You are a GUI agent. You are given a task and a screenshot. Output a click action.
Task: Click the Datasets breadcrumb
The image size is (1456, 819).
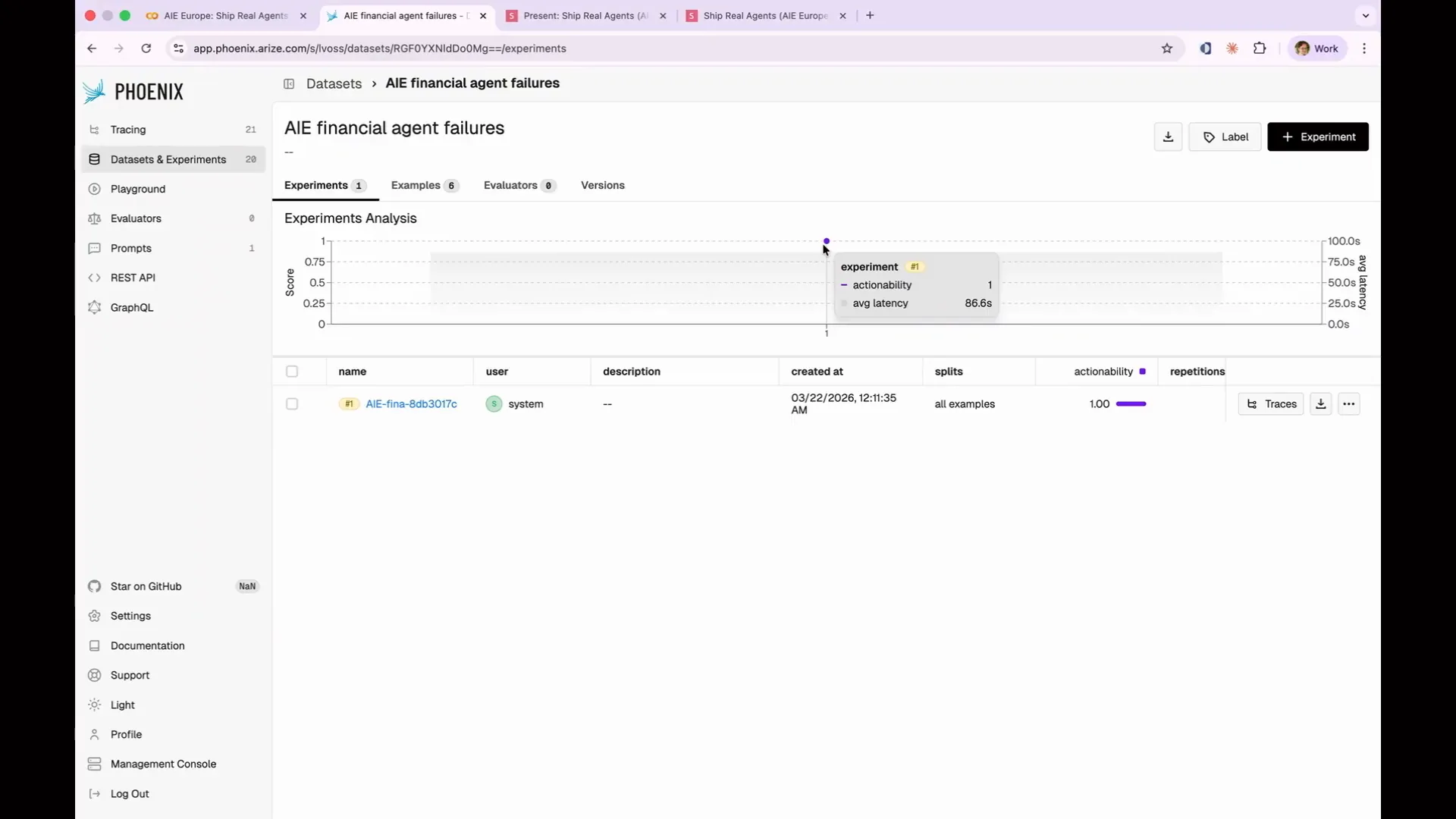(x=334, y=83)
